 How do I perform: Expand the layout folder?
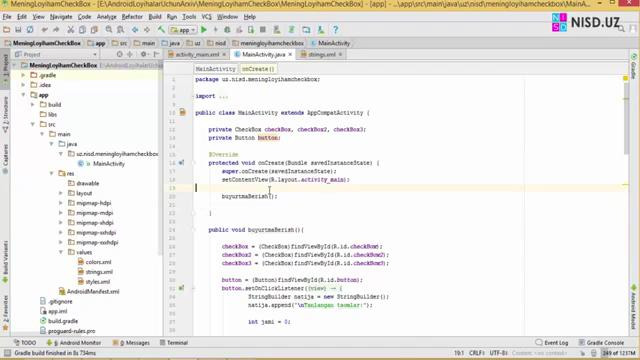[x=61, y=193]
